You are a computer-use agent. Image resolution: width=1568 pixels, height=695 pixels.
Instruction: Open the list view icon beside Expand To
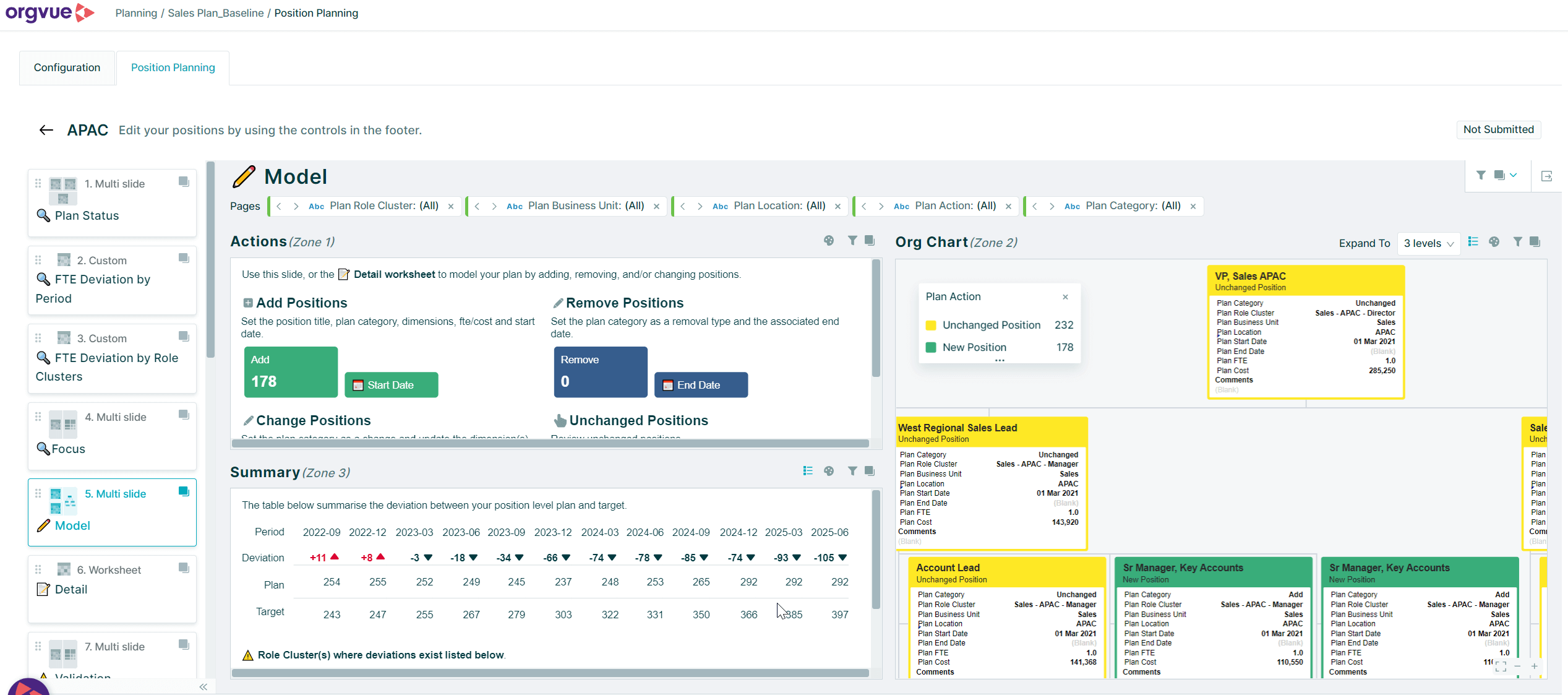1473,241
